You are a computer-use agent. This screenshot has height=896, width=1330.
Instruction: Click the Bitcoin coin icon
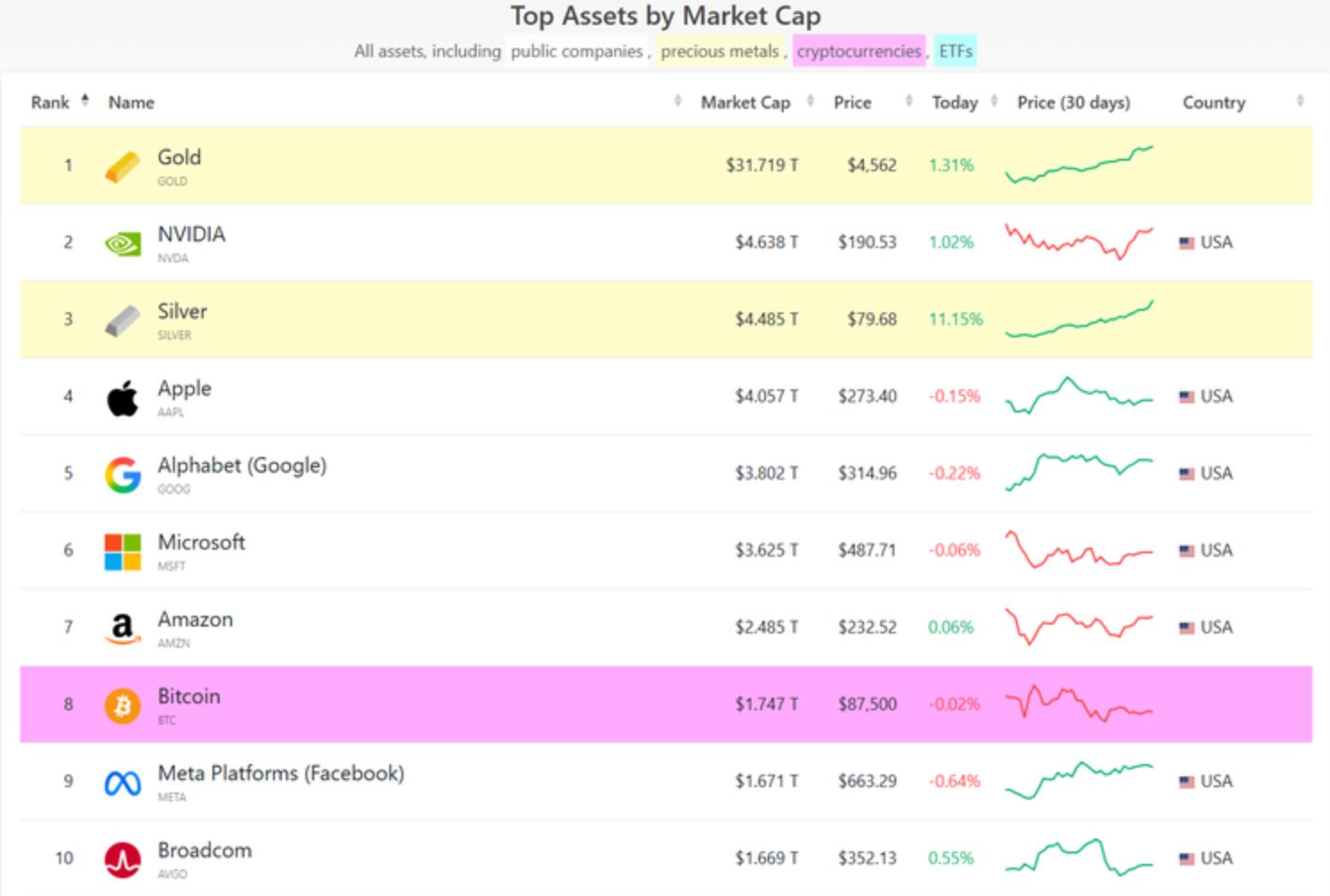(124, 705)
